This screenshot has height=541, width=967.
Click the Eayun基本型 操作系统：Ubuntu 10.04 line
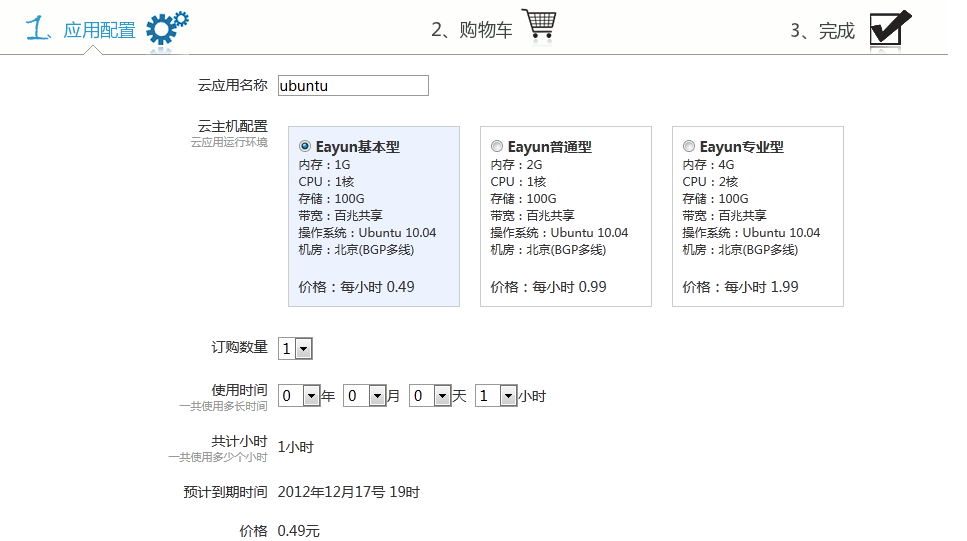coord(367,233)
